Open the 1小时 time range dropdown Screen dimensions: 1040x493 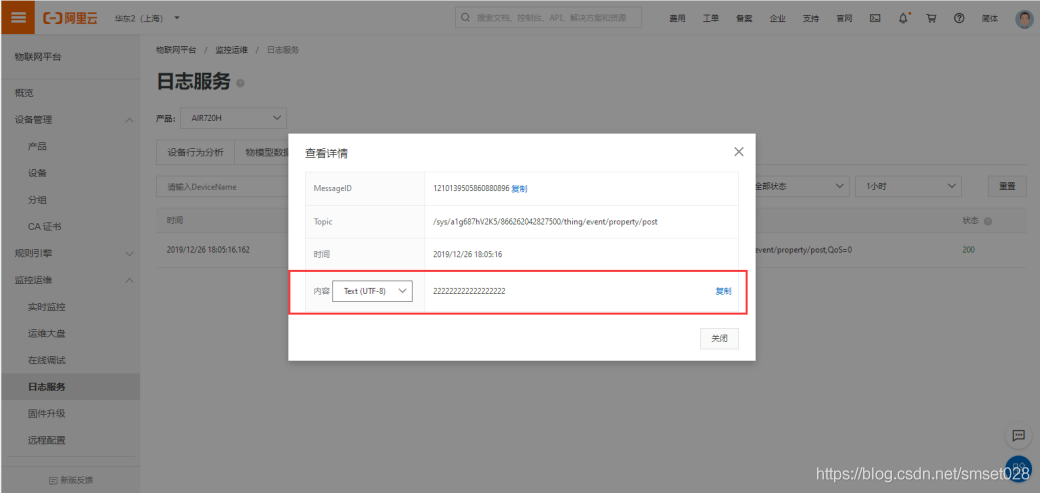[x=908, y=186]
